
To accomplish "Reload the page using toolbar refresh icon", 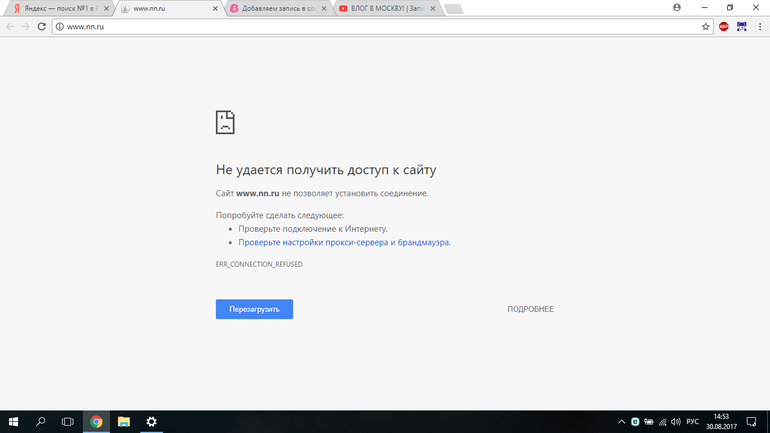I will [42, 27].
